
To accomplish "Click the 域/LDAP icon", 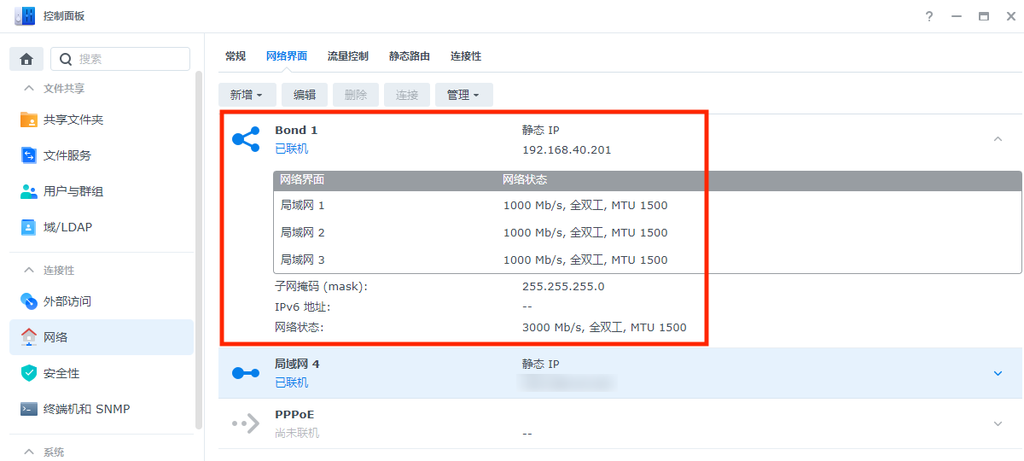I will point(29,227).
